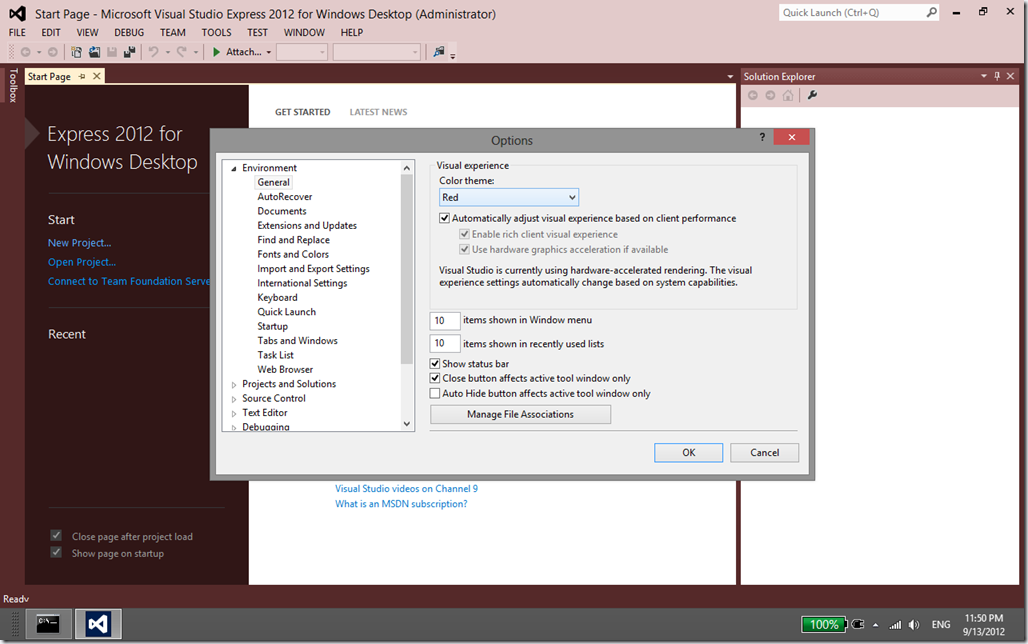Click the Save toolbar icon
Viewport: 1028px width, 644px height.
coord(112,52)
